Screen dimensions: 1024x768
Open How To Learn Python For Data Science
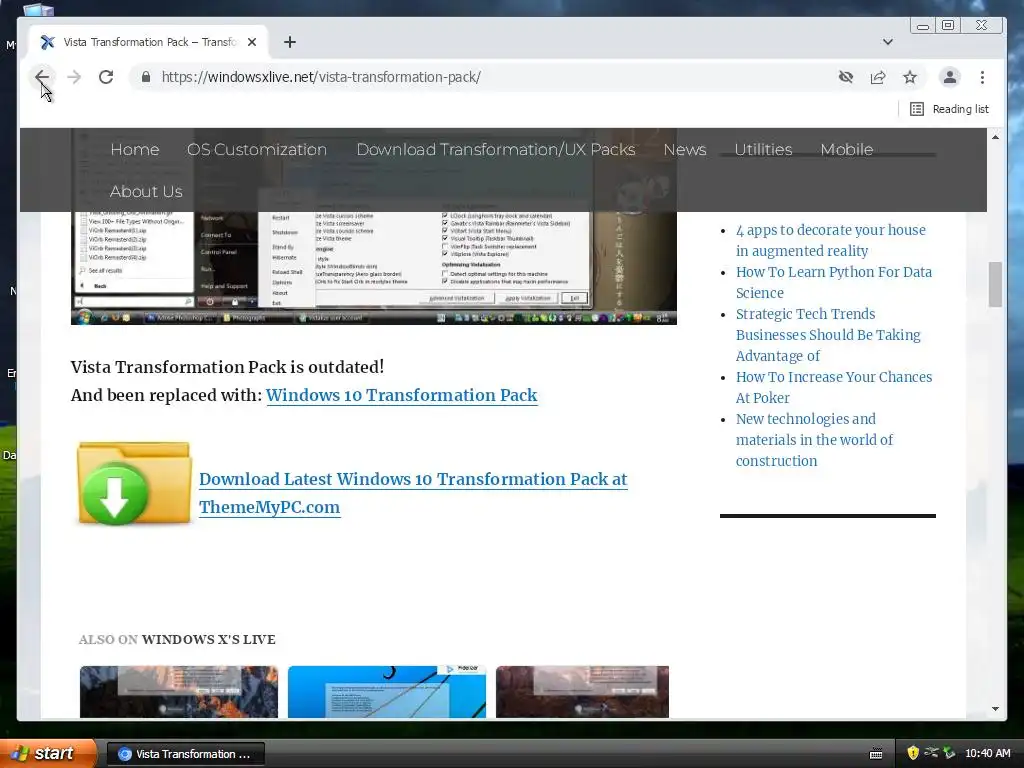[833, 282]
